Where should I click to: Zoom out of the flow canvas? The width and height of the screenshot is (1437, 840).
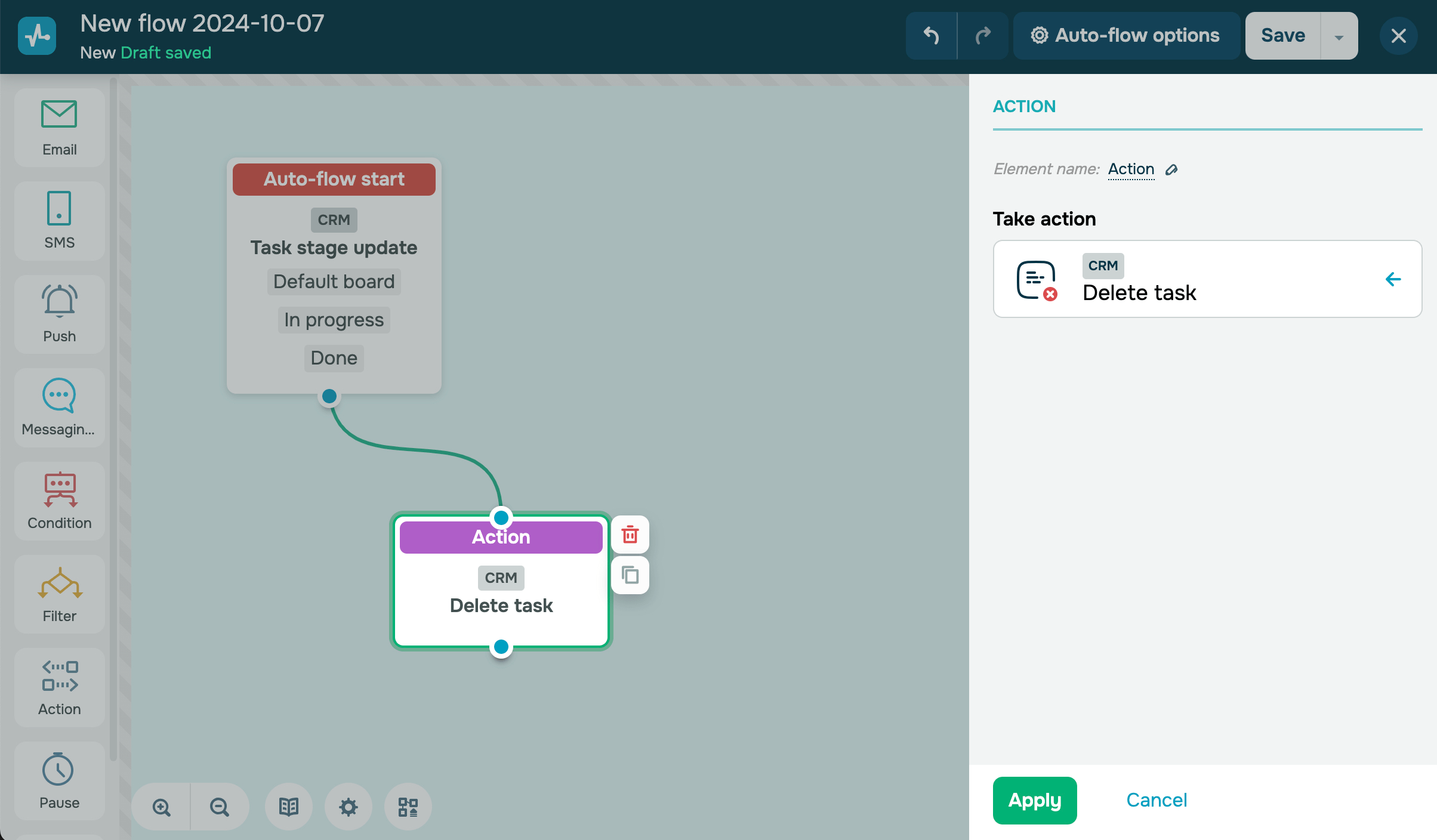coord(220,807)
